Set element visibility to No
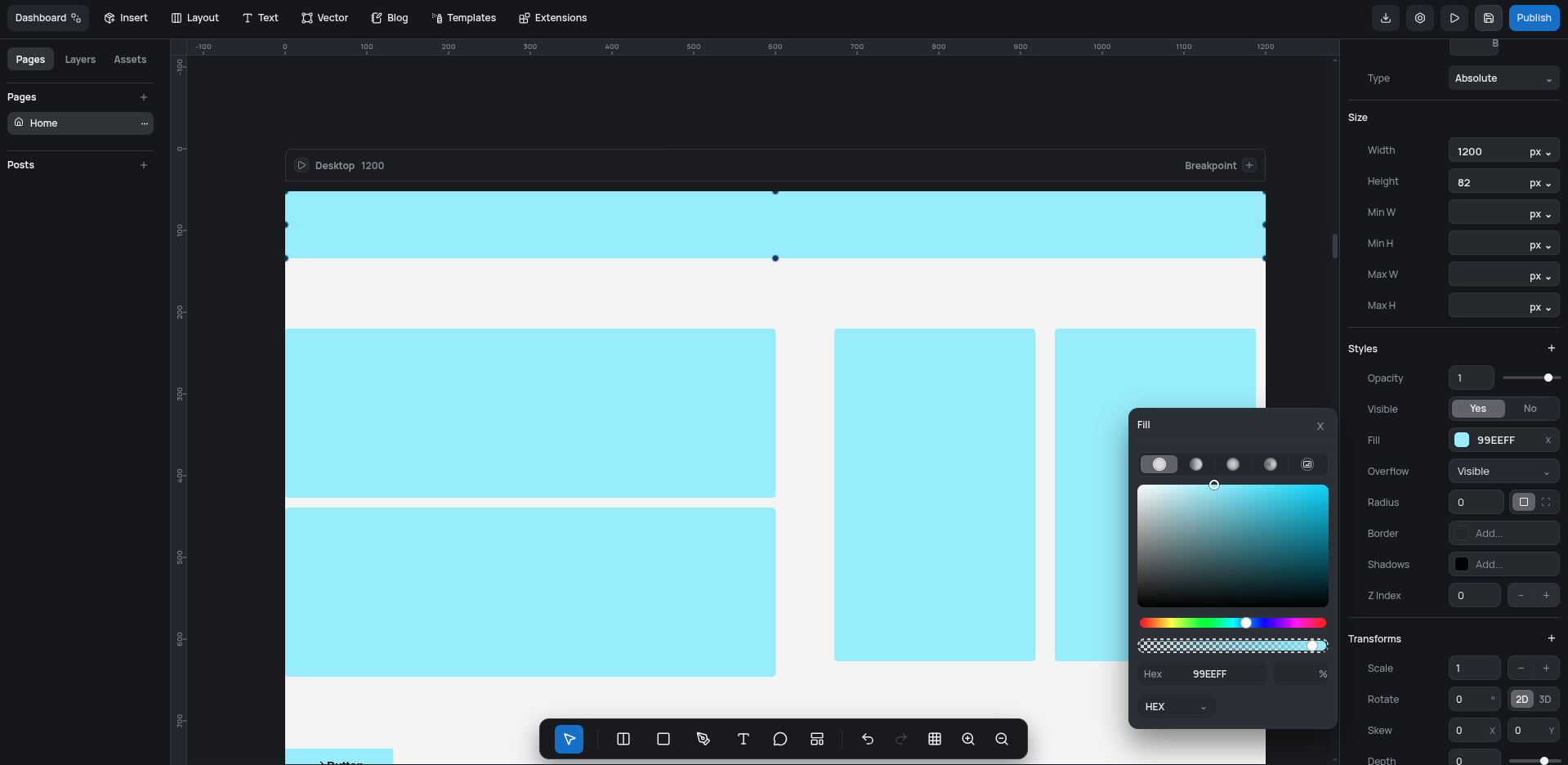The width and height of the screenshot is (1568, 765). [1531, 409]
